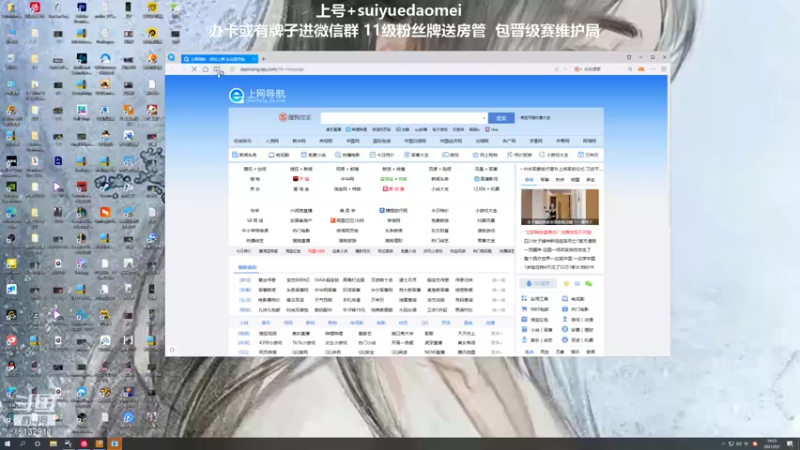Bookmark page with the address bar star
This screenshot has height=450, width=800.
(233, 69)
